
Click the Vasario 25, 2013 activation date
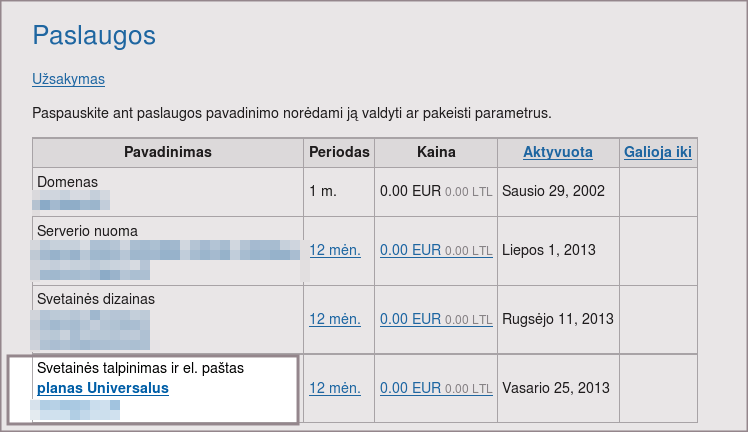pos(556,388)
